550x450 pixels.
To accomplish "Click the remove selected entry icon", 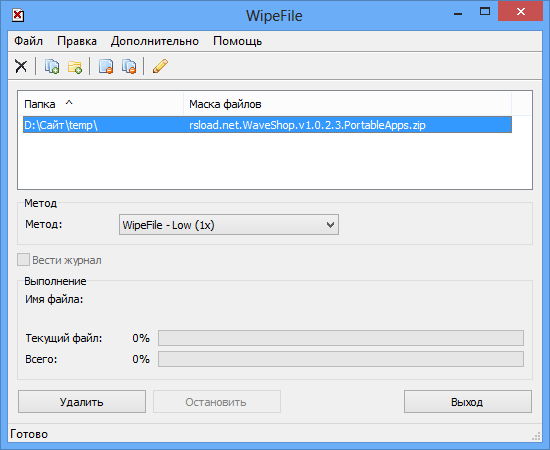I will coord(106,66).
